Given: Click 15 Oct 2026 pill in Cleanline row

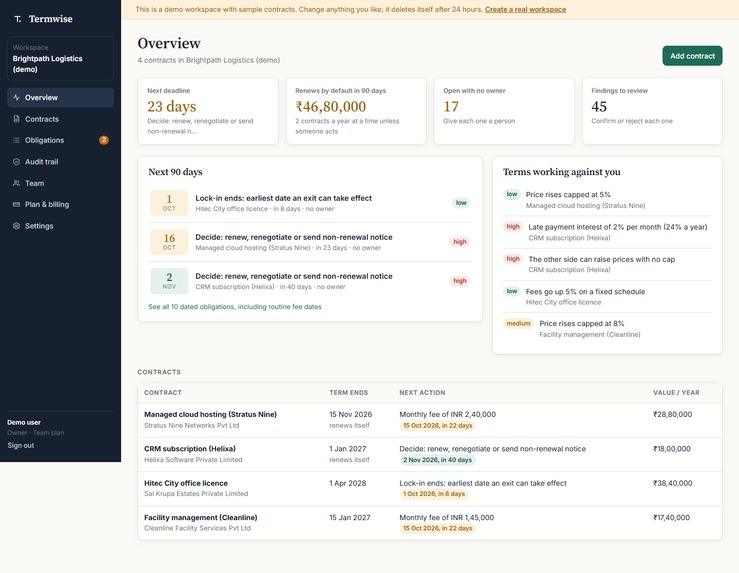Looking at the screenshot, I should click(x=437, y=529).
